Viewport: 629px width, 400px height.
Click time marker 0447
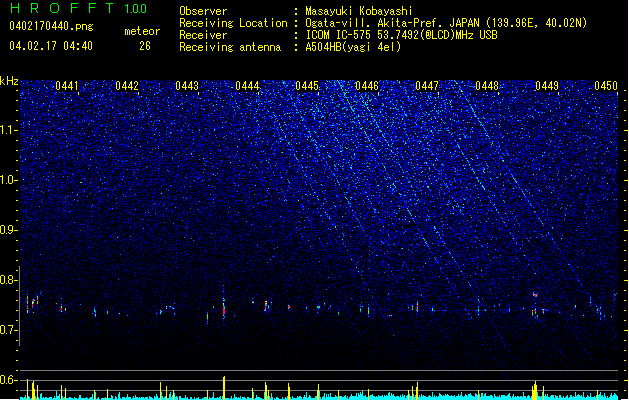coord(427,86)
